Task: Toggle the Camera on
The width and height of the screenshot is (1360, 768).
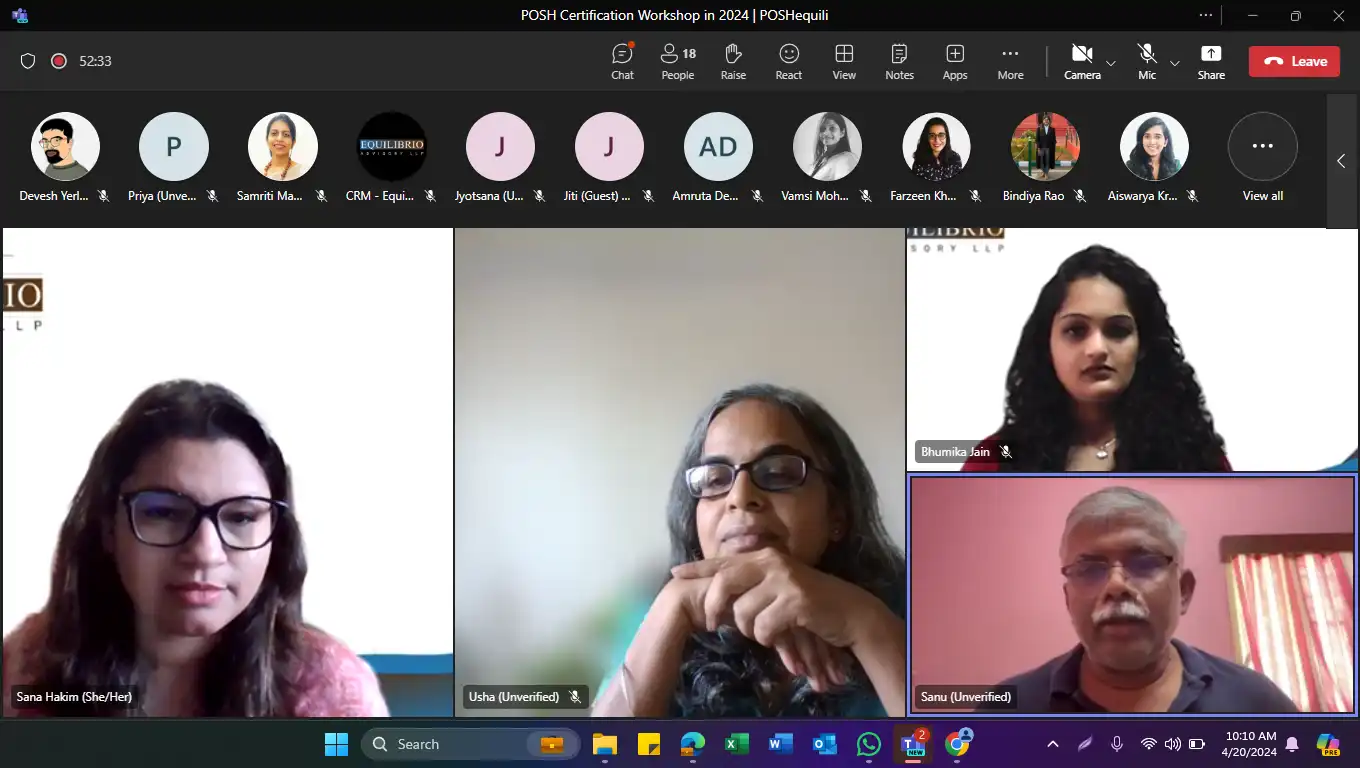Action: click(1081, 59)
